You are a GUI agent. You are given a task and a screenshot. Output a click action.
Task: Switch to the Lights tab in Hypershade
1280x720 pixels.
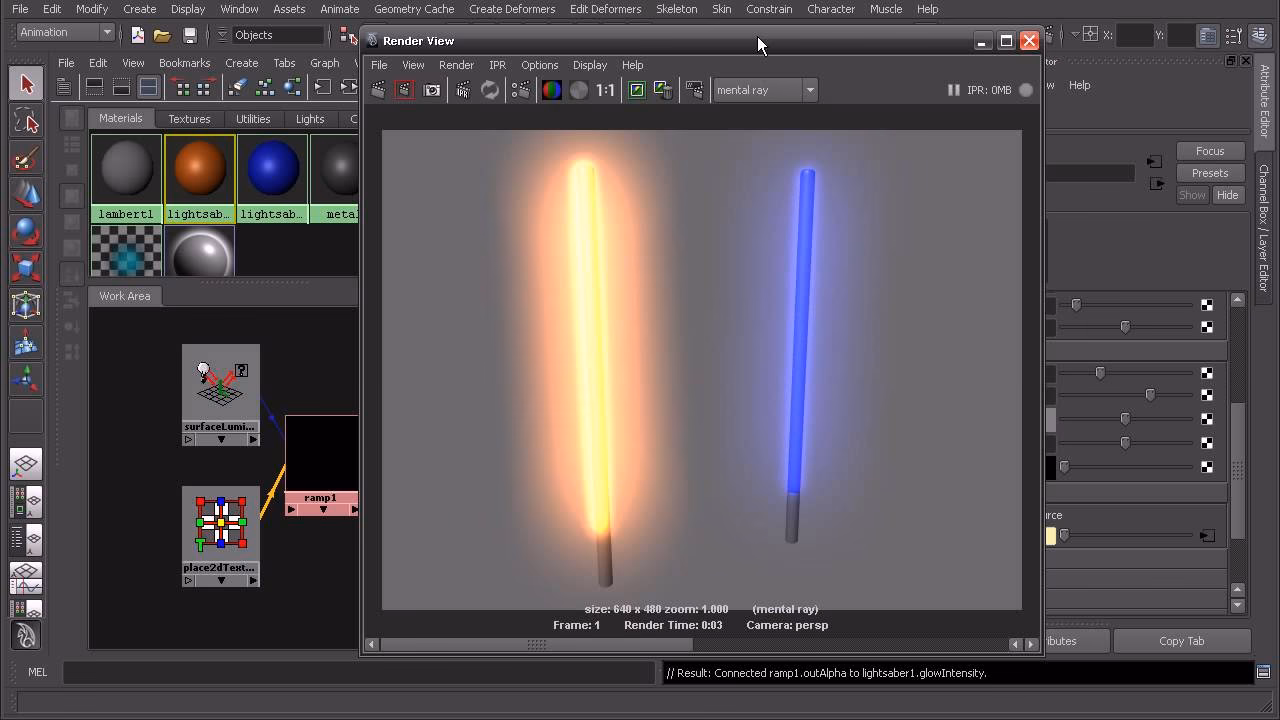click(310, 119)
